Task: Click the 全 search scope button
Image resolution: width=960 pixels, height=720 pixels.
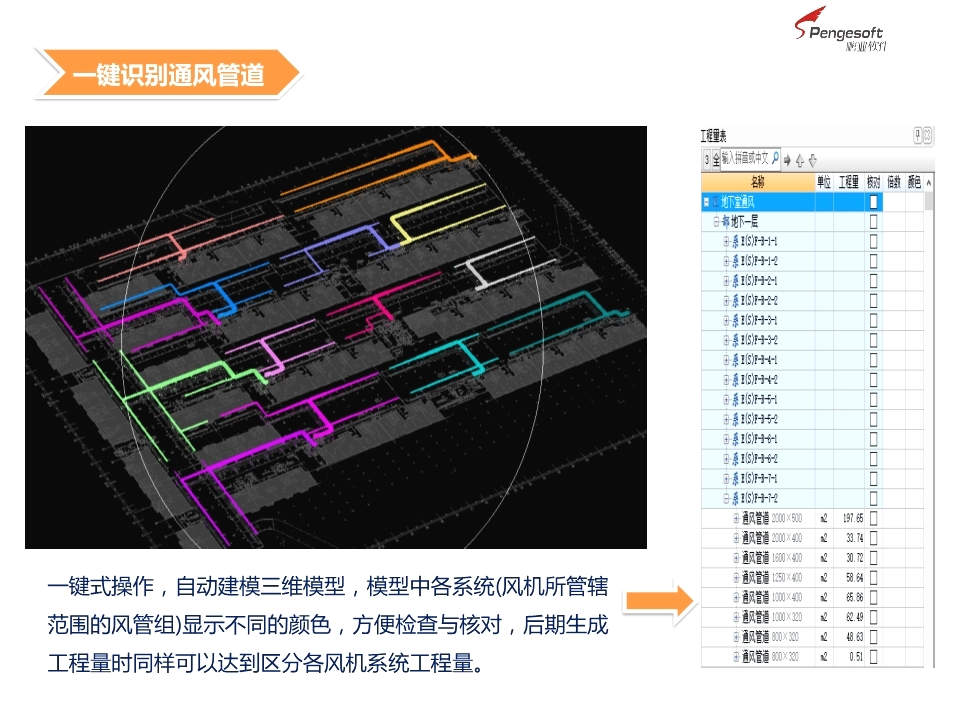Action: tap(716, 156)
